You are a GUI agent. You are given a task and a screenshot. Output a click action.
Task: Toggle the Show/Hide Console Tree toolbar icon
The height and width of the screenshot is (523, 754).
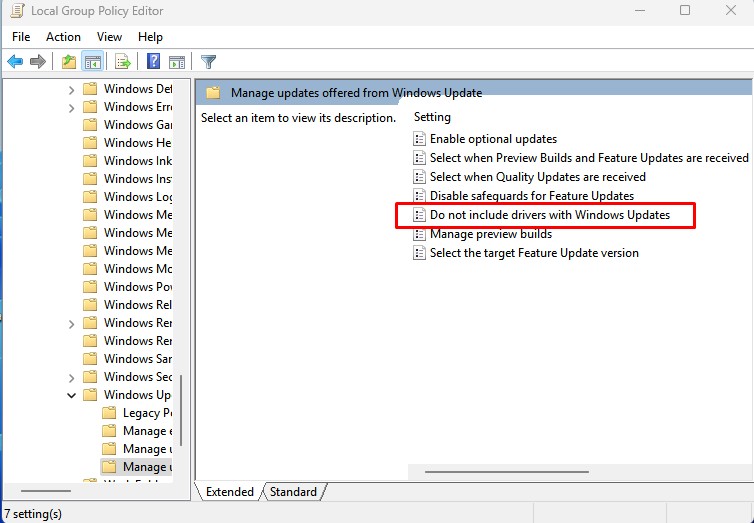click(x=92, y=62)
